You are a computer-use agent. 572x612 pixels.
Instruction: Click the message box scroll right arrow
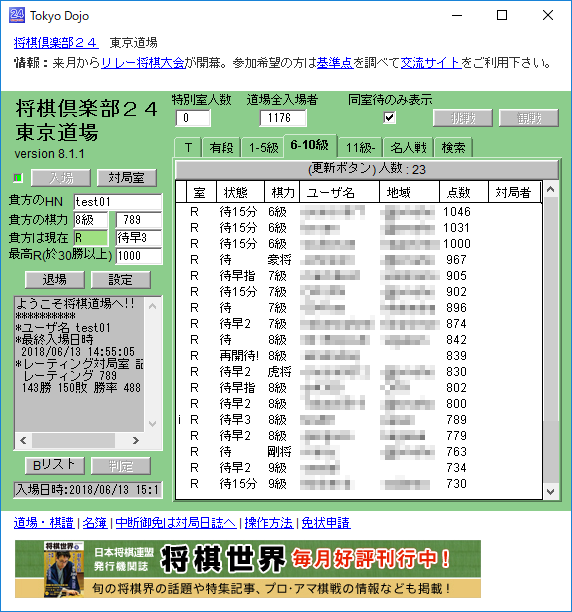[135, 440]
